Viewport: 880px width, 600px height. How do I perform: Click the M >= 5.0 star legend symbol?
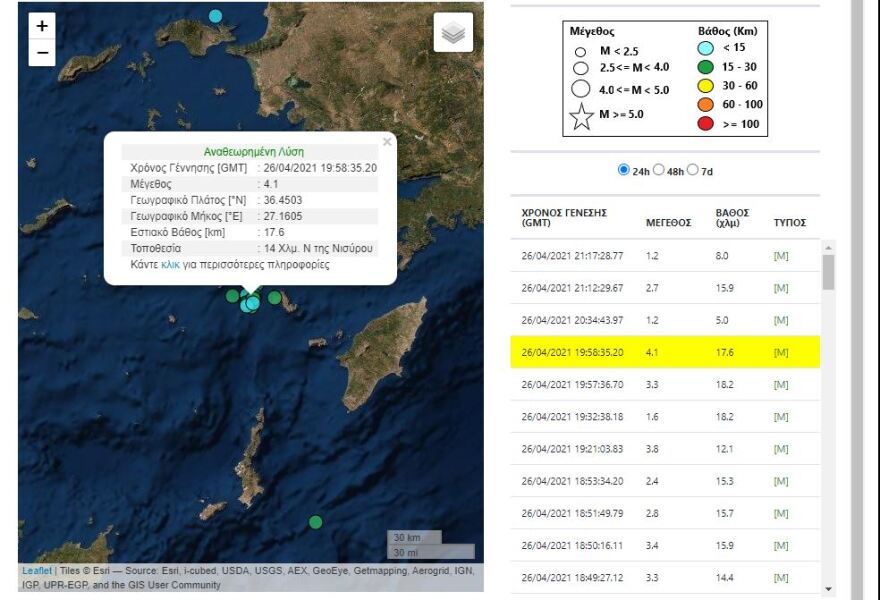click(583, 117)
